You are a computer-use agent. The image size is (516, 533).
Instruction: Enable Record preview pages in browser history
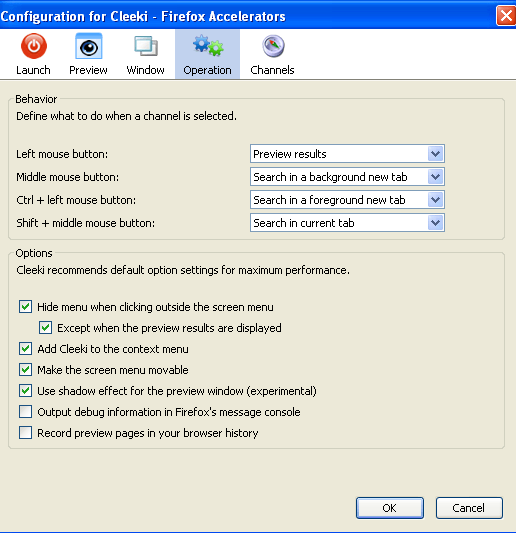[25, 433]
